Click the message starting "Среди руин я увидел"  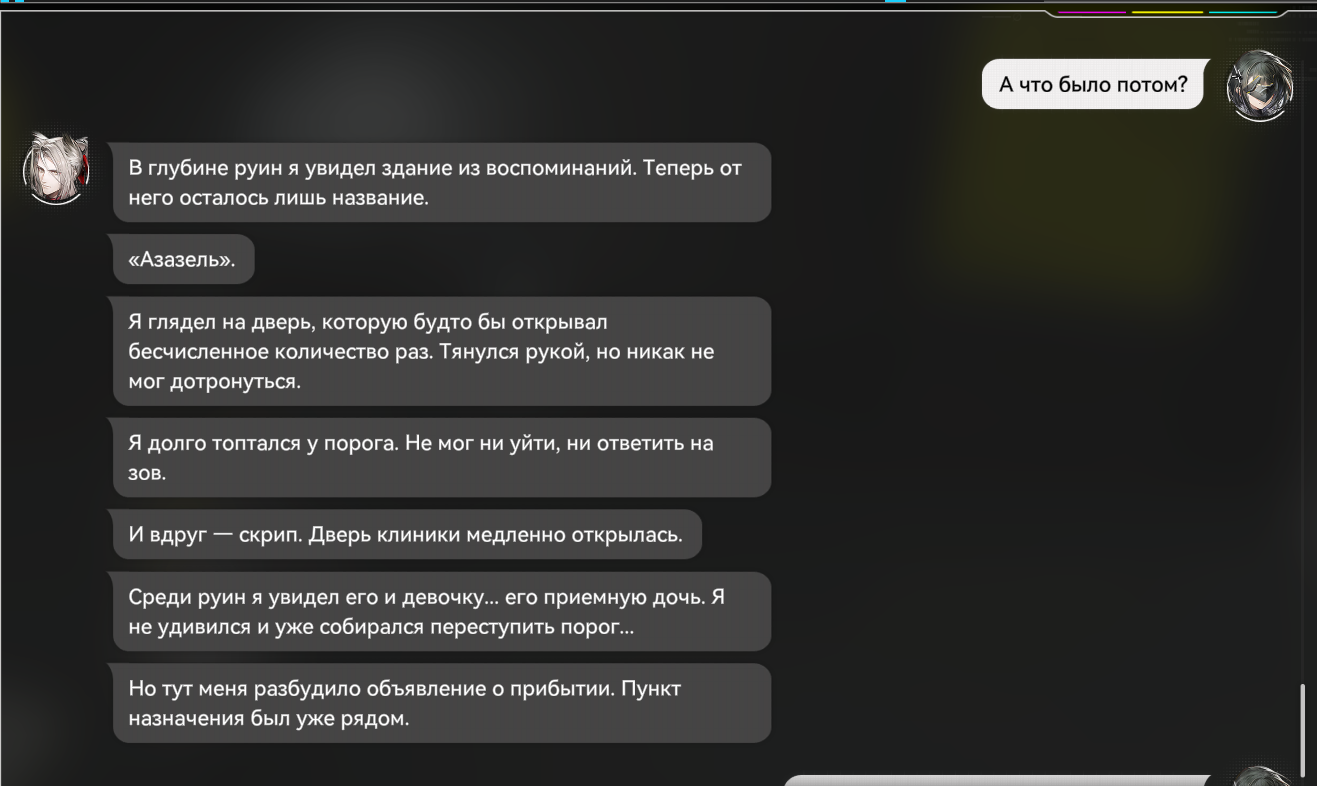click(x=442, y=612)
